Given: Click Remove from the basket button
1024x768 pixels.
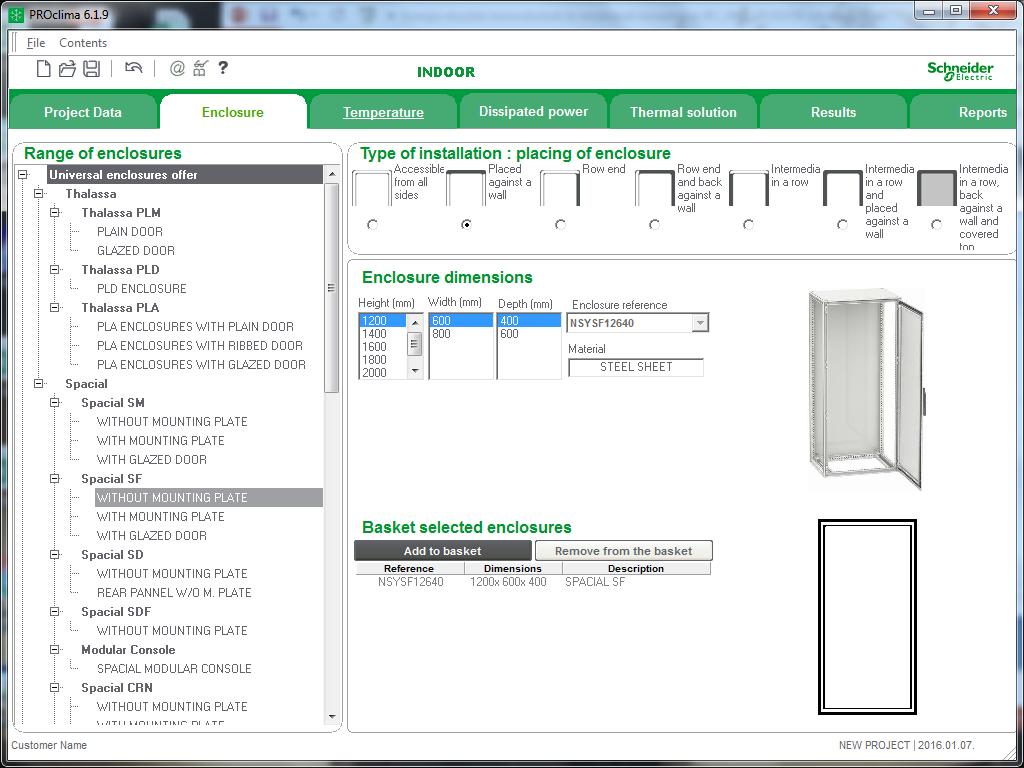Looking at the screenshot, I should [x=624, y=551].
